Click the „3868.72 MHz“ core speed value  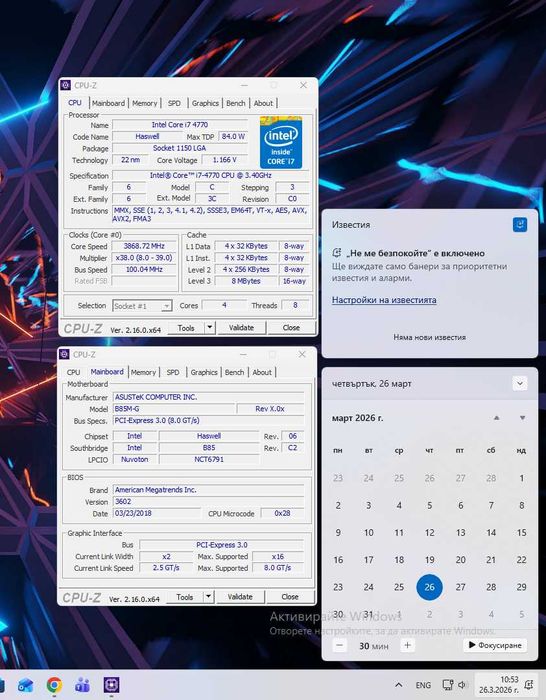(x=144, y=246)
